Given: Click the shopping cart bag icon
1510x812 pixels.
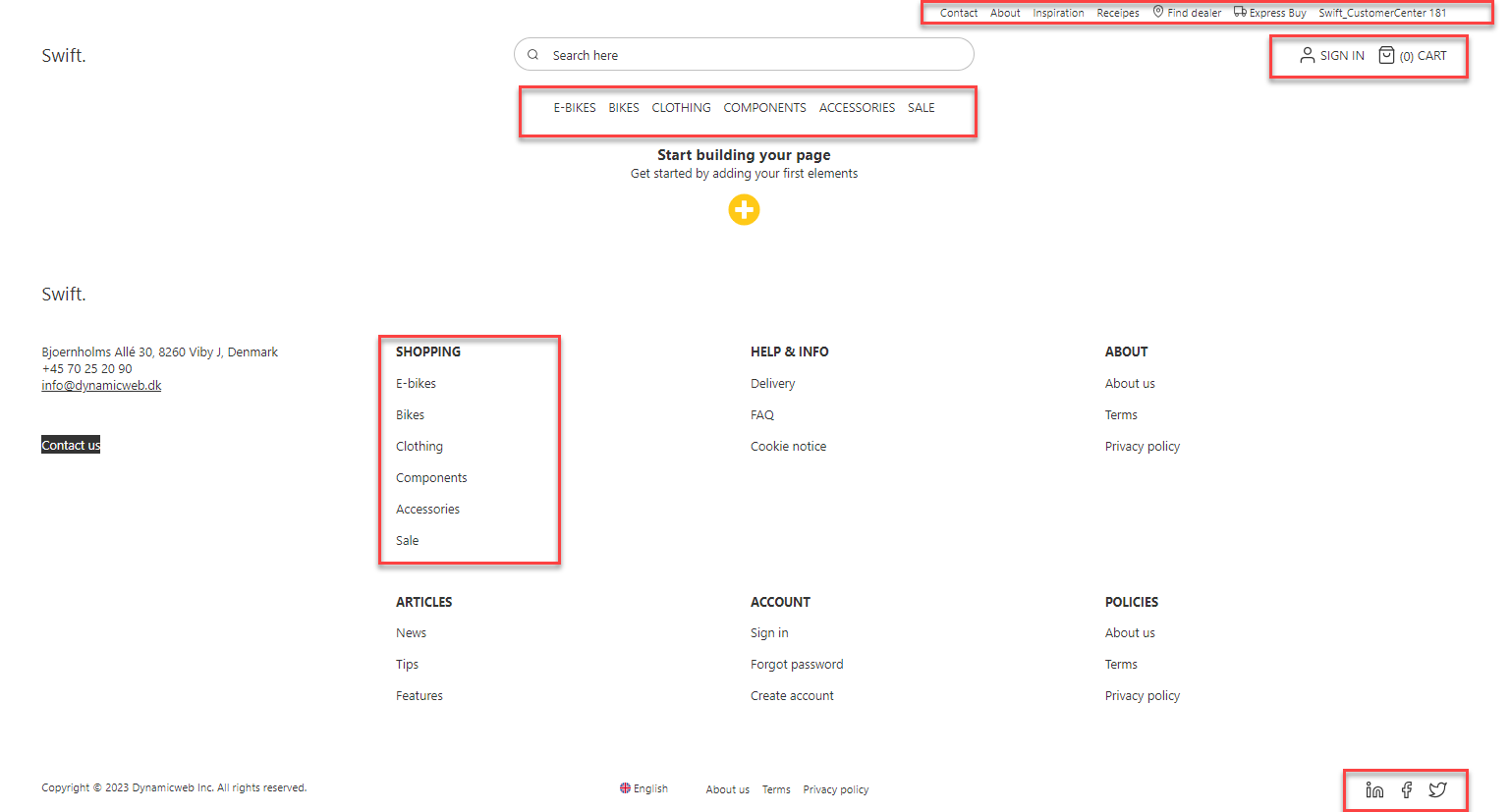Looking at the screenshot, I should 1386,55.
